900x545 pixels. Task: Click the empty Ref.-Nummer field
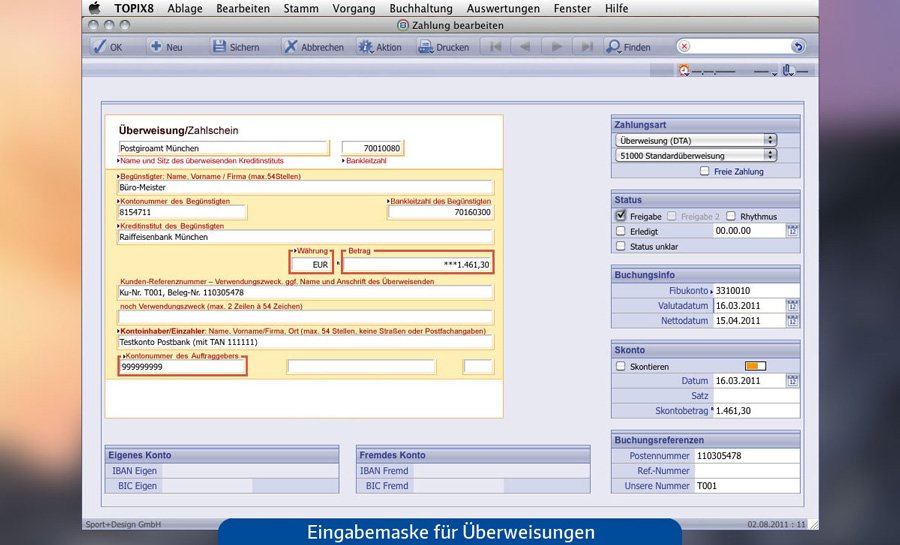click(x=747, y=470)
